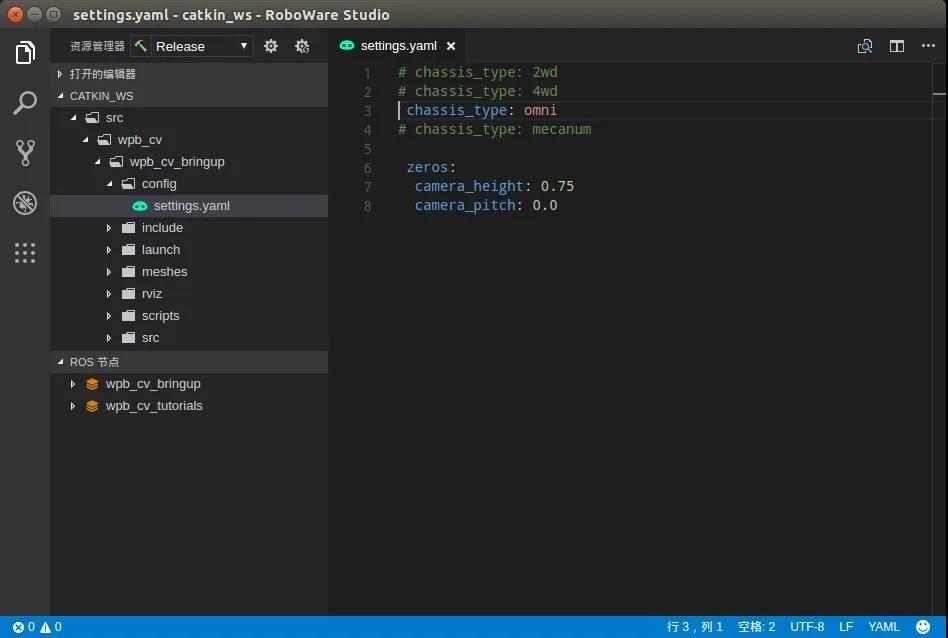This screenshot has width=948, height=638.
Task: Open the Debug bug icon in activity bar
Action: click(x=25, y=203)
